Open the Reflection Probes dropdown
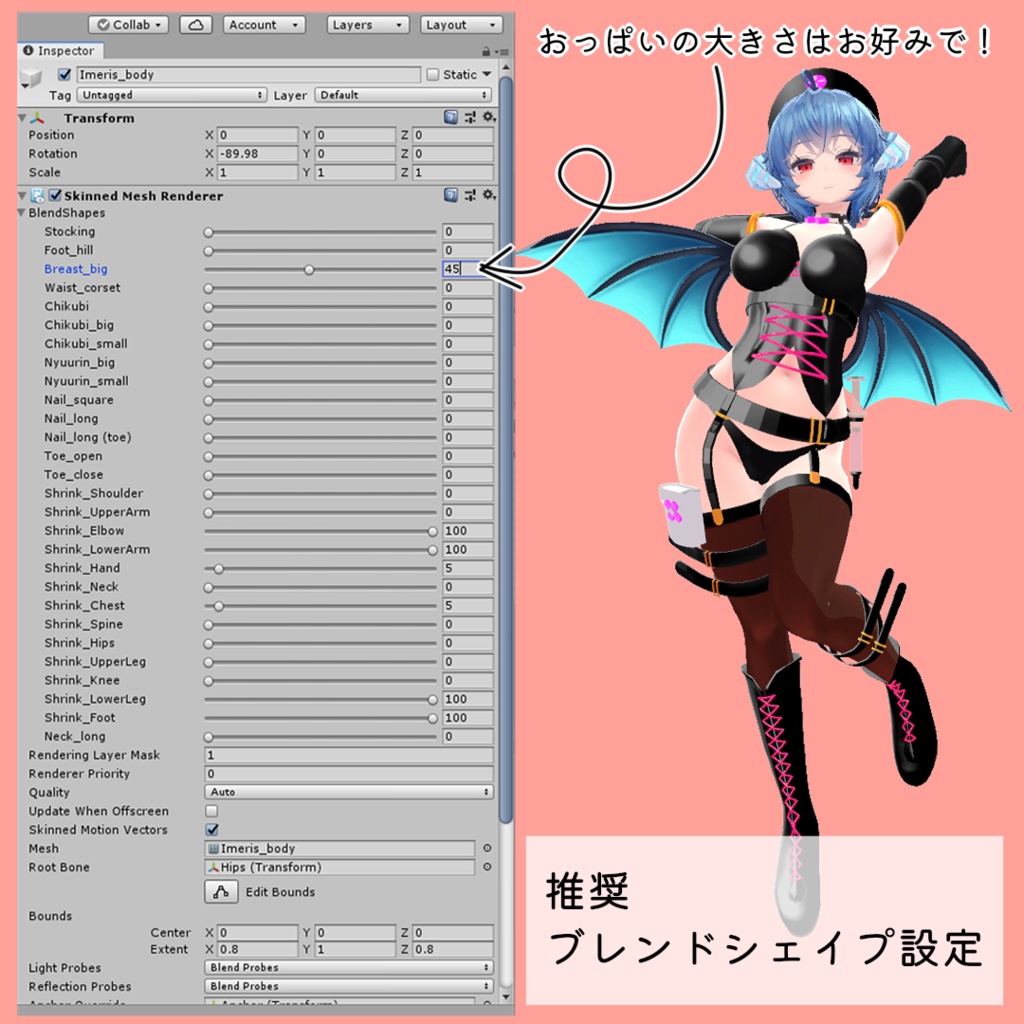This screenshot has width=1024, height=1024. click(x=349, y=986)
